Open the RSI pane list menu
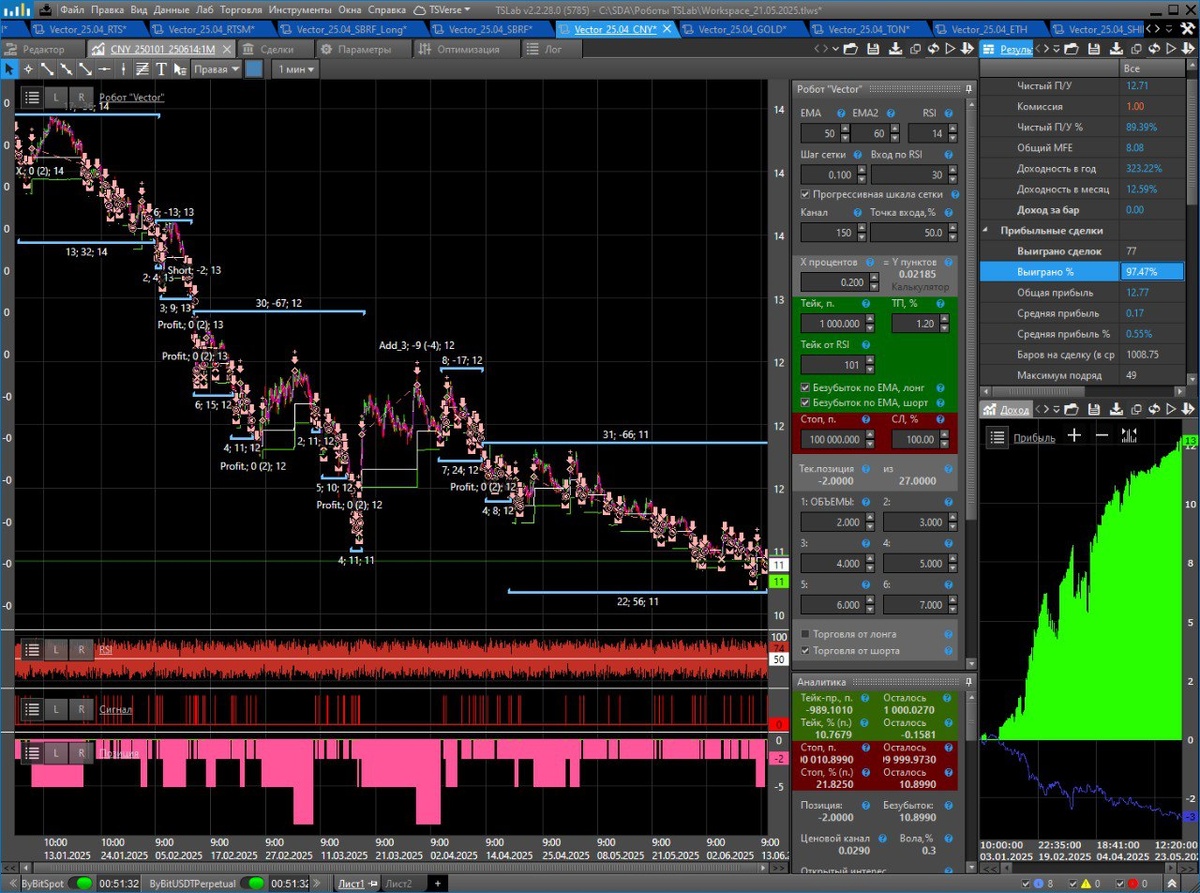Image resolution: width=1200 pixels, height=893 pixels. [32, 650]
